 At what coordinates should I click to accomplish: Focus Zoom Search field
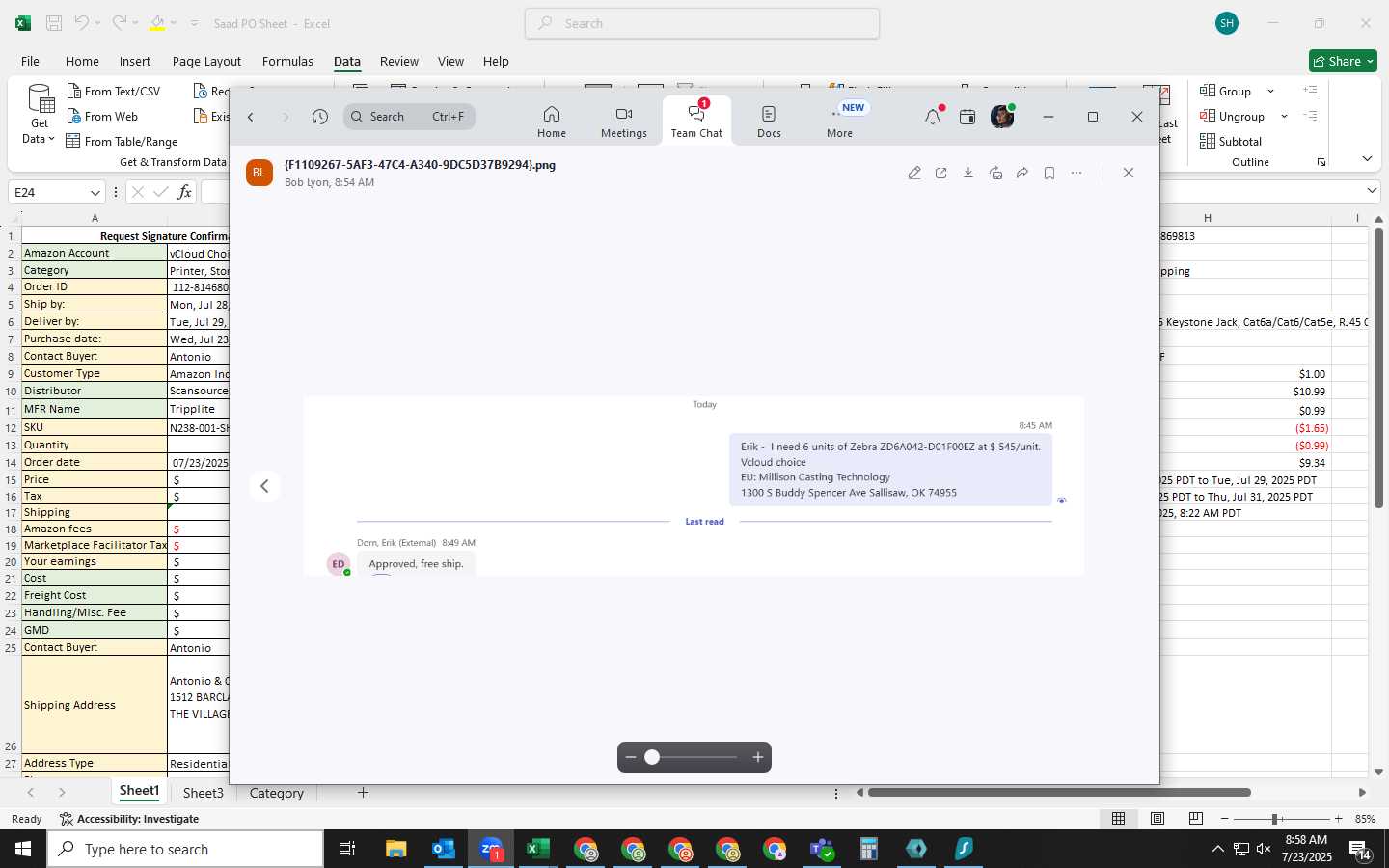click(409, 117)
